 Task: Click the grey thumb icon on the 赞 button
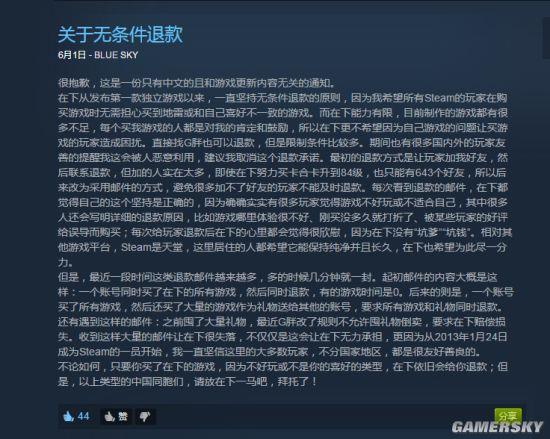110,417
